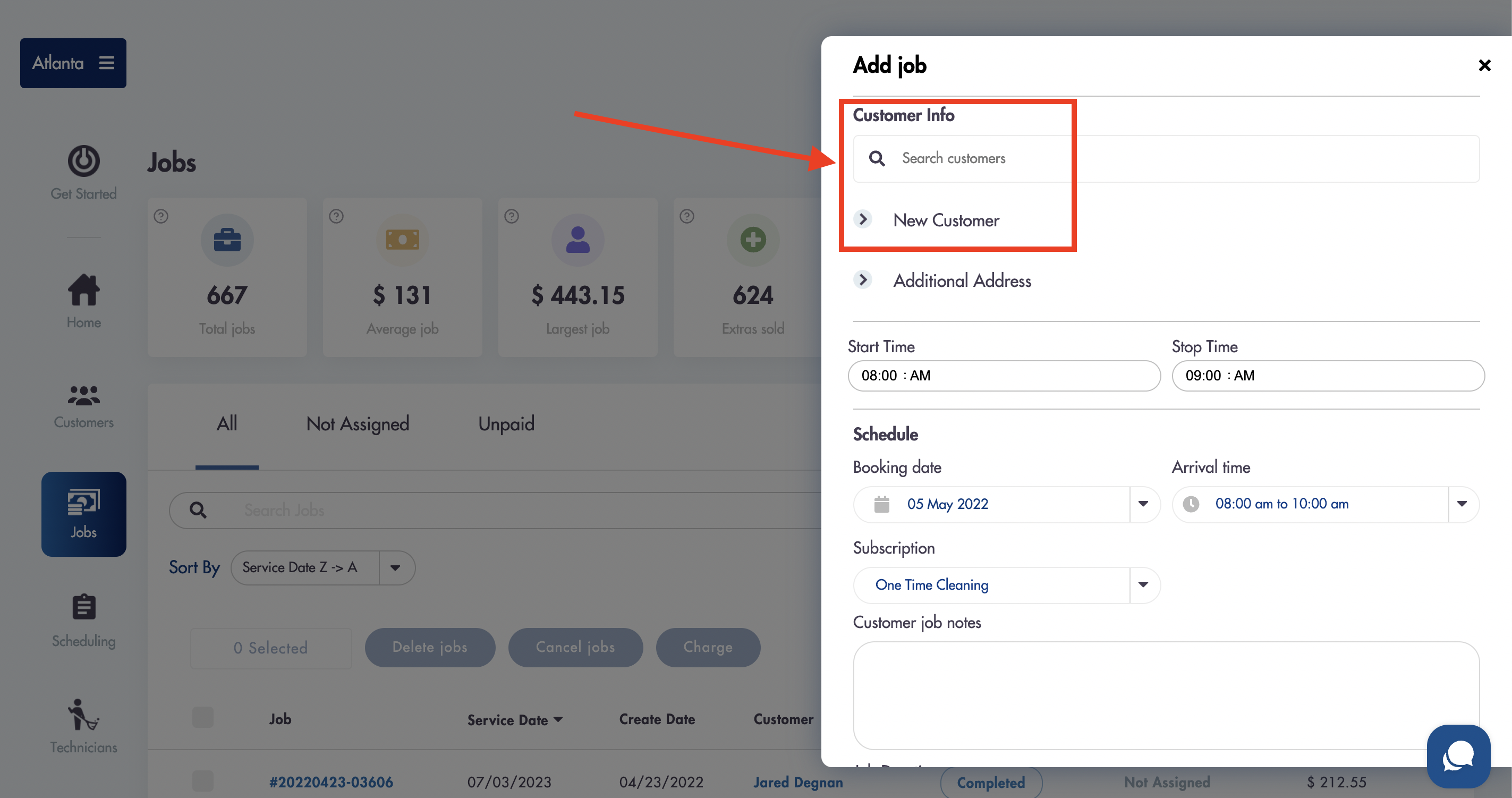Switch to the Not Assigned tab
This screenshot has width=1512, height=798.
358,423
